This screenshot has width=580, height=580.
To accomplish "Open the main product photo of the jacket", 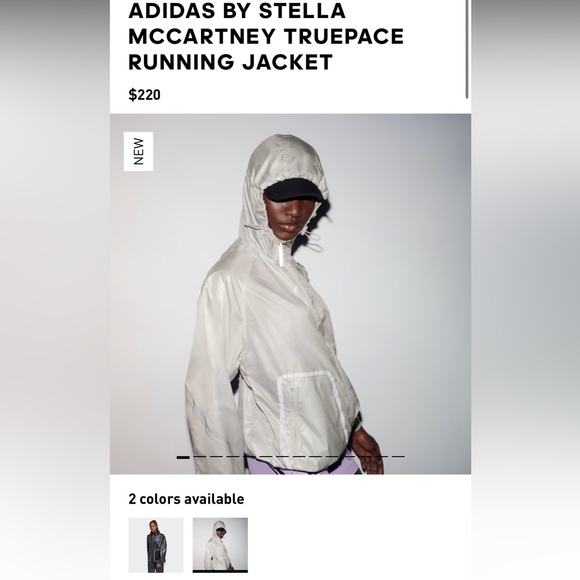I will tap(290, 294).
